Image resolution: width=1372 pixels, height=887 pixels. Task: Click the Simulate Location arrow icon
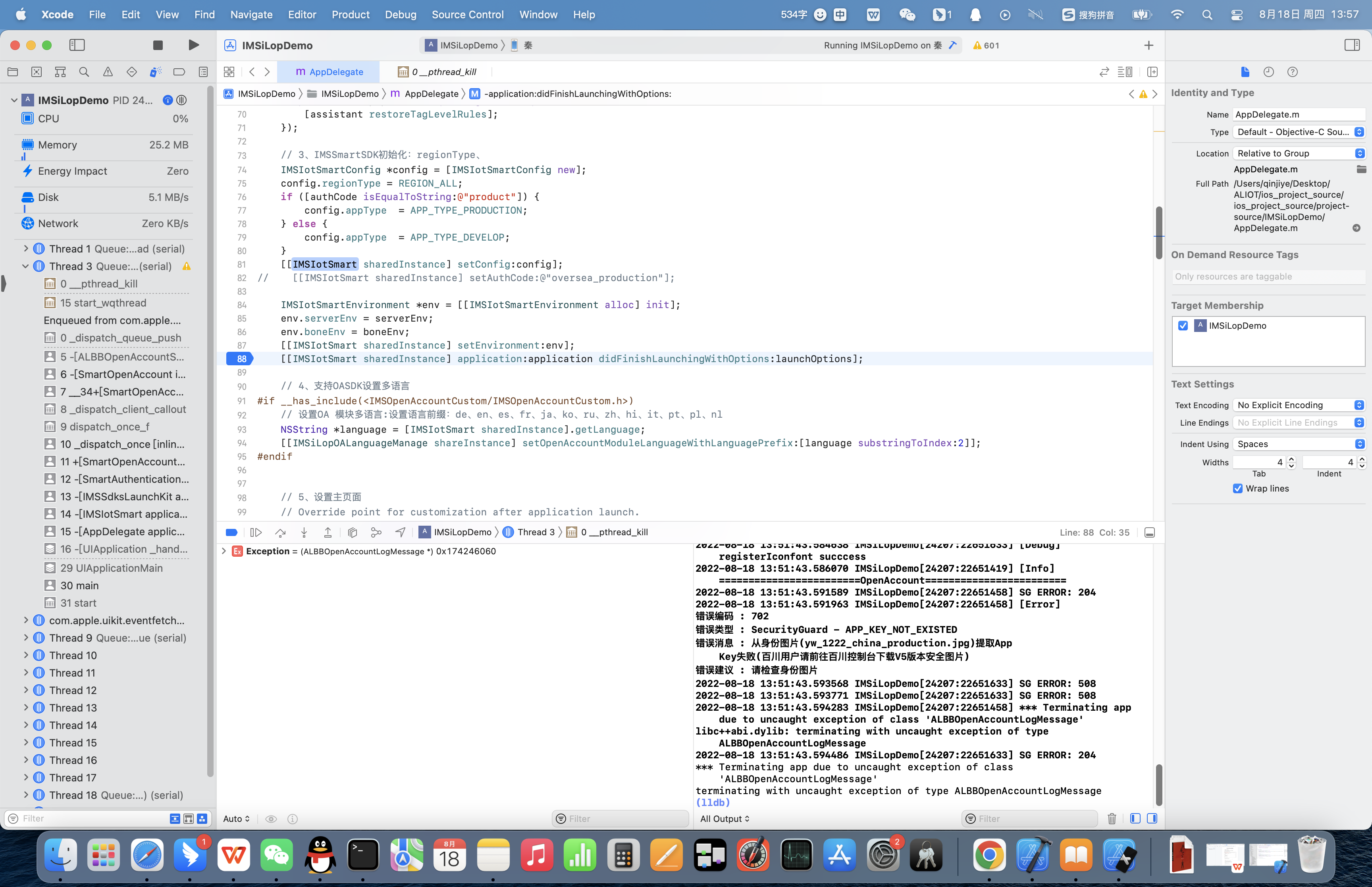coord(400,533)
